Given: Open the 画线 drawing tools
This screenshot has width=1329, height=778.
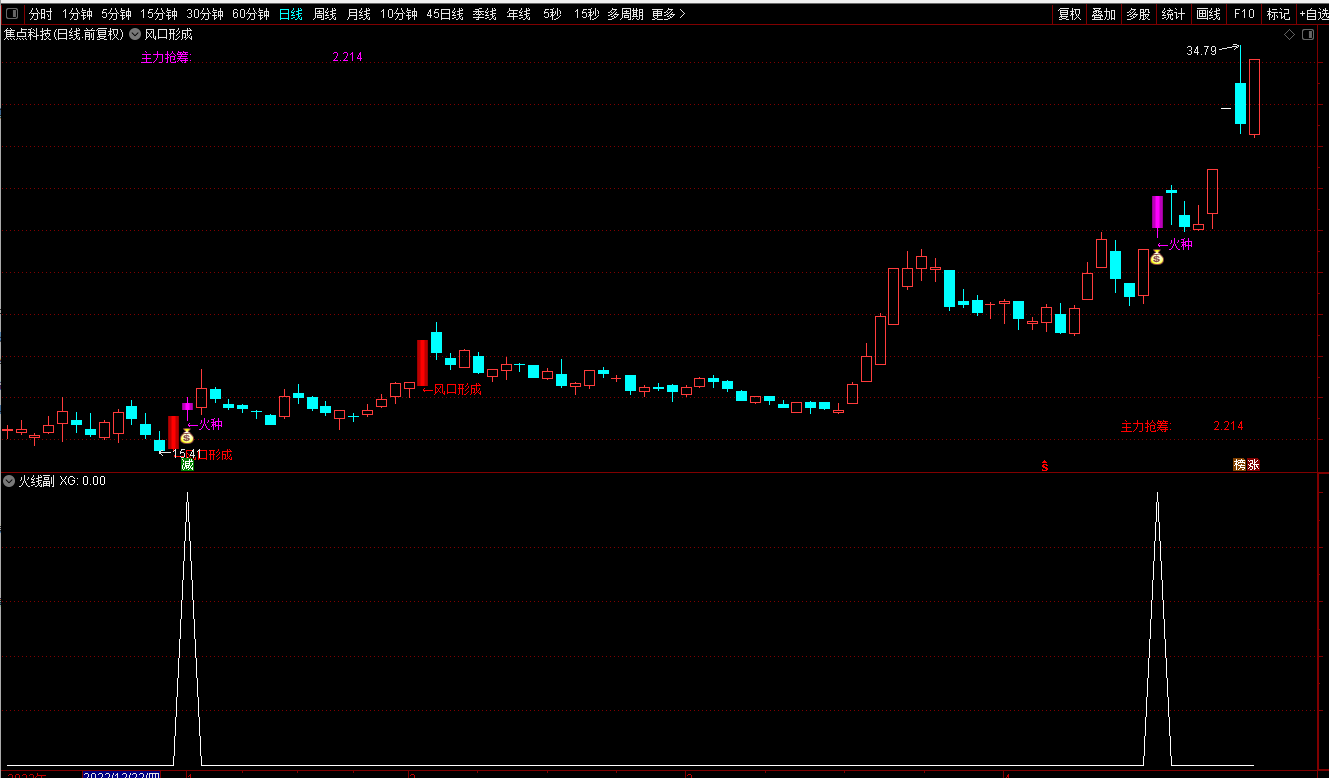Looking at the screenshot, I should pos(1209,14).
